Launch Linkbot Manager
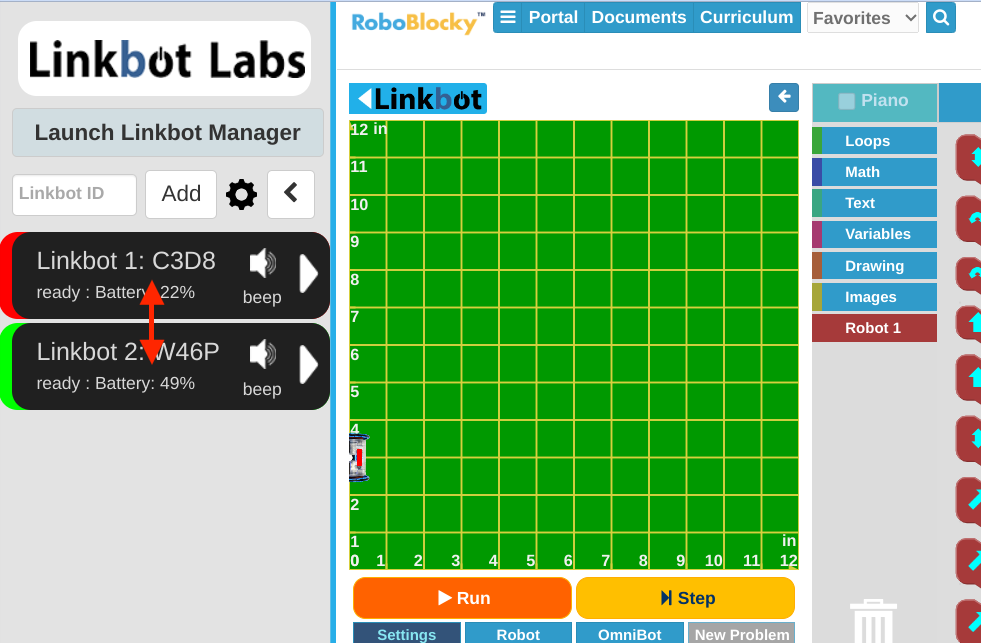The image size is (981, 643). click(x=168, y=133)
